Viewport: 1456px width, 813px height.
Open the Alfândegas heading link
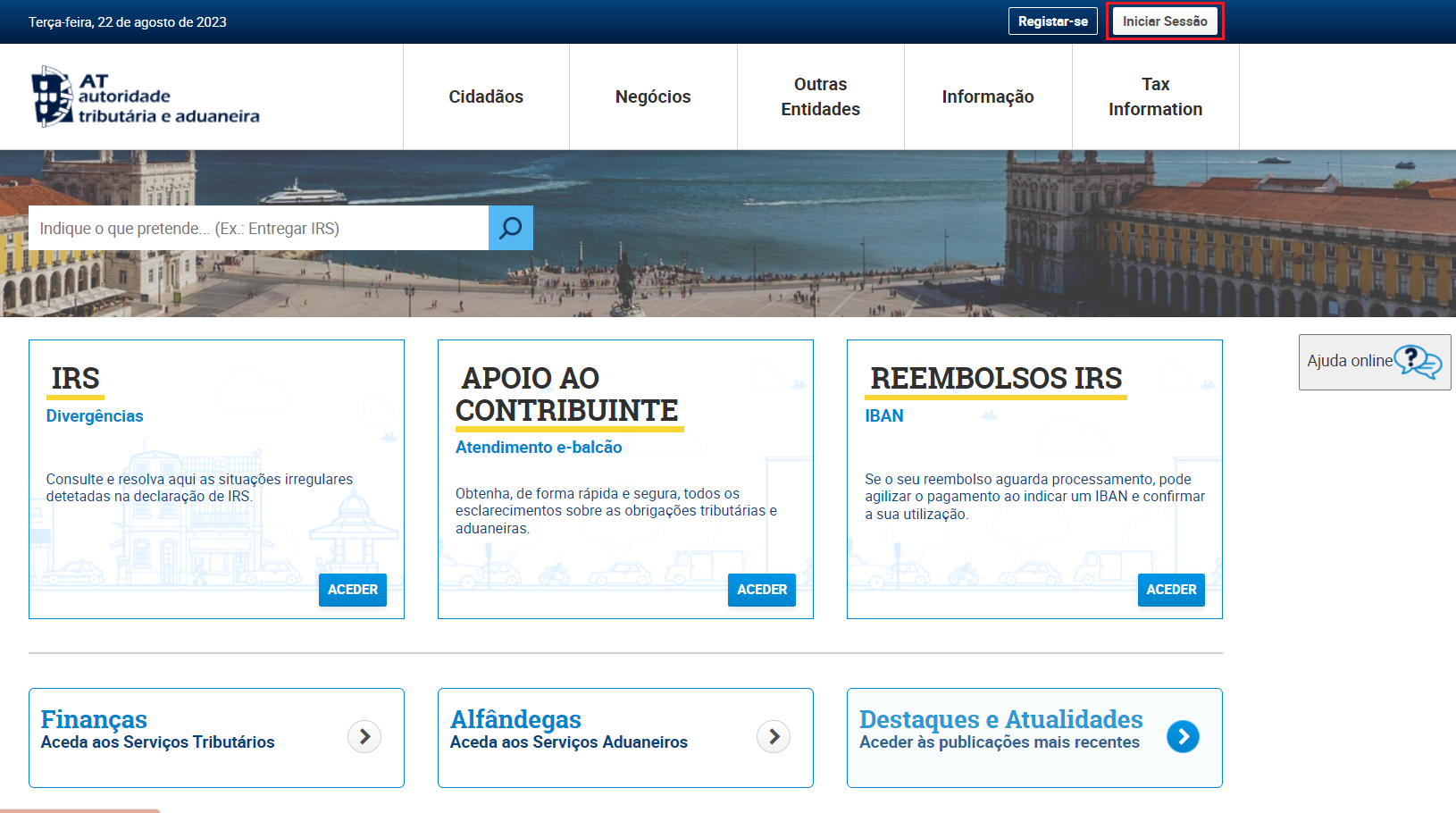[515, 719]
